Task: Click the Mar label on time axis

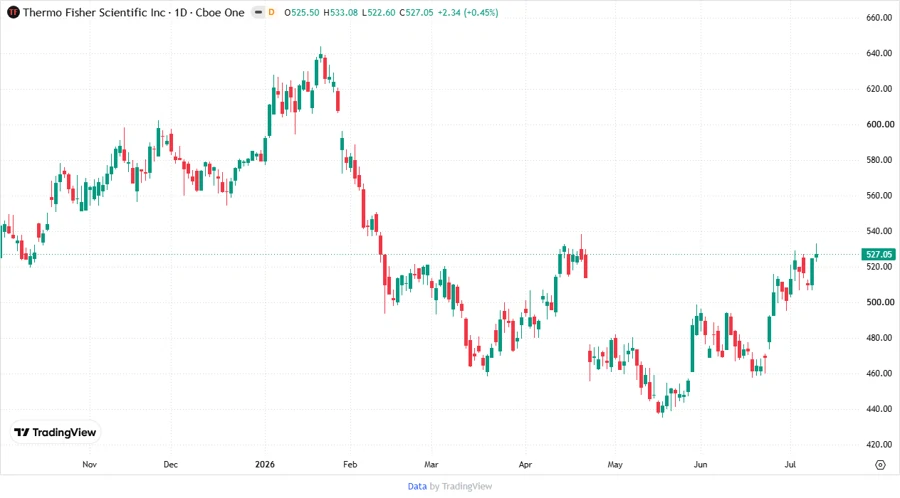Action: pos(431,465)
